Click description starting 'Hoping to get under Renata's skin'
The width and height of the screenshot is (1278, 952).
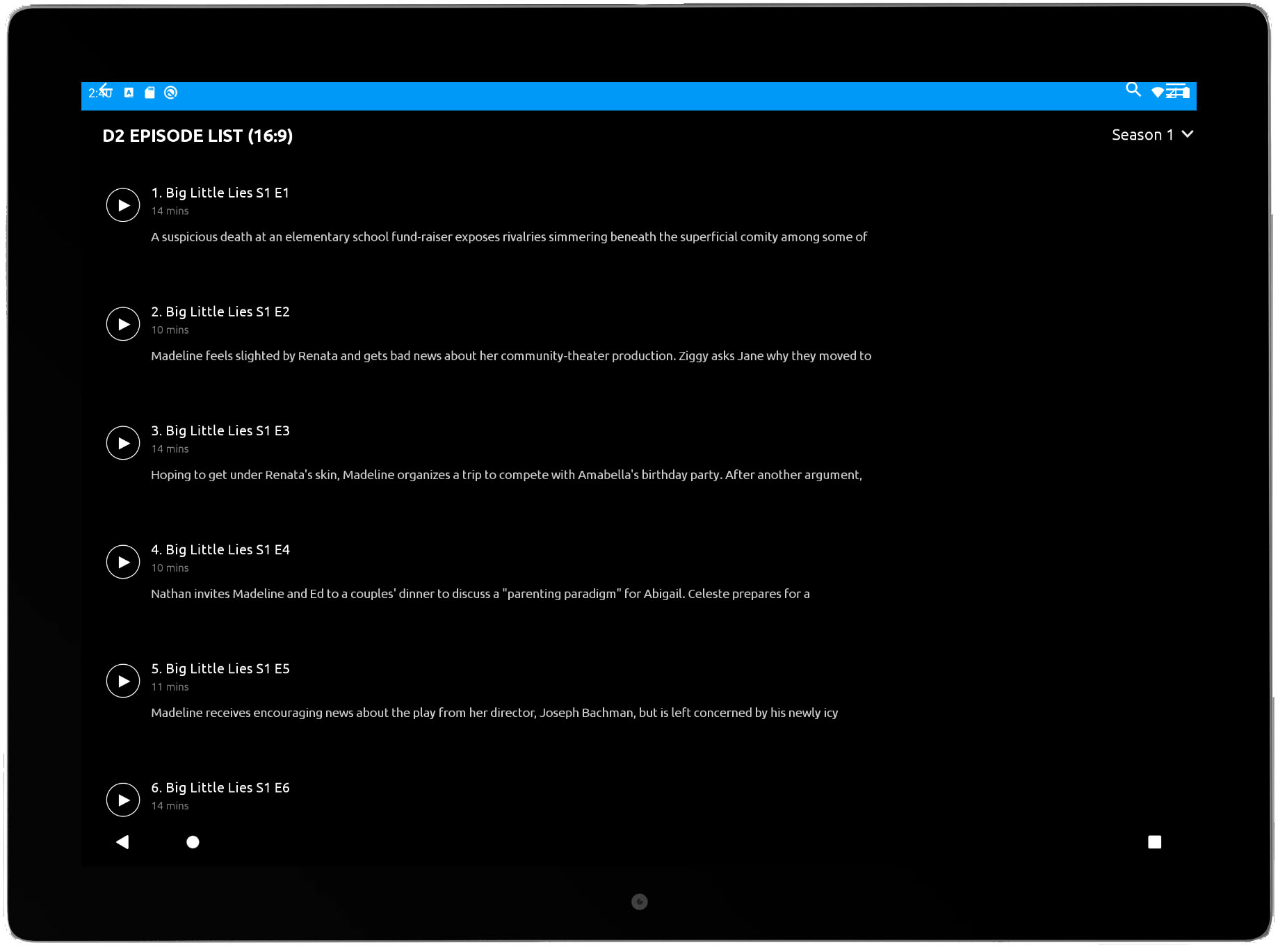click(x=506, y=475)
